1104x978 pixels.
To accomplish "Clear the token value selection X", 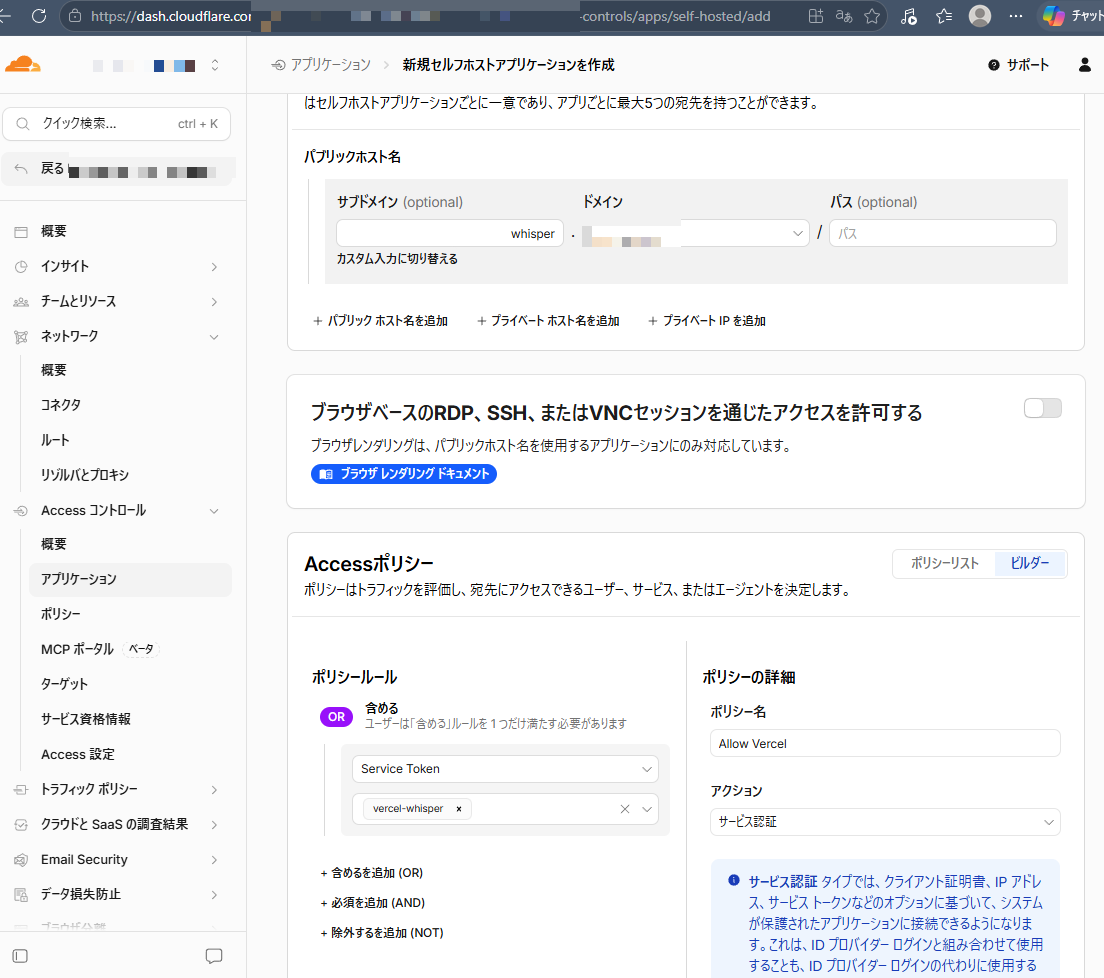I will point(625,809).
